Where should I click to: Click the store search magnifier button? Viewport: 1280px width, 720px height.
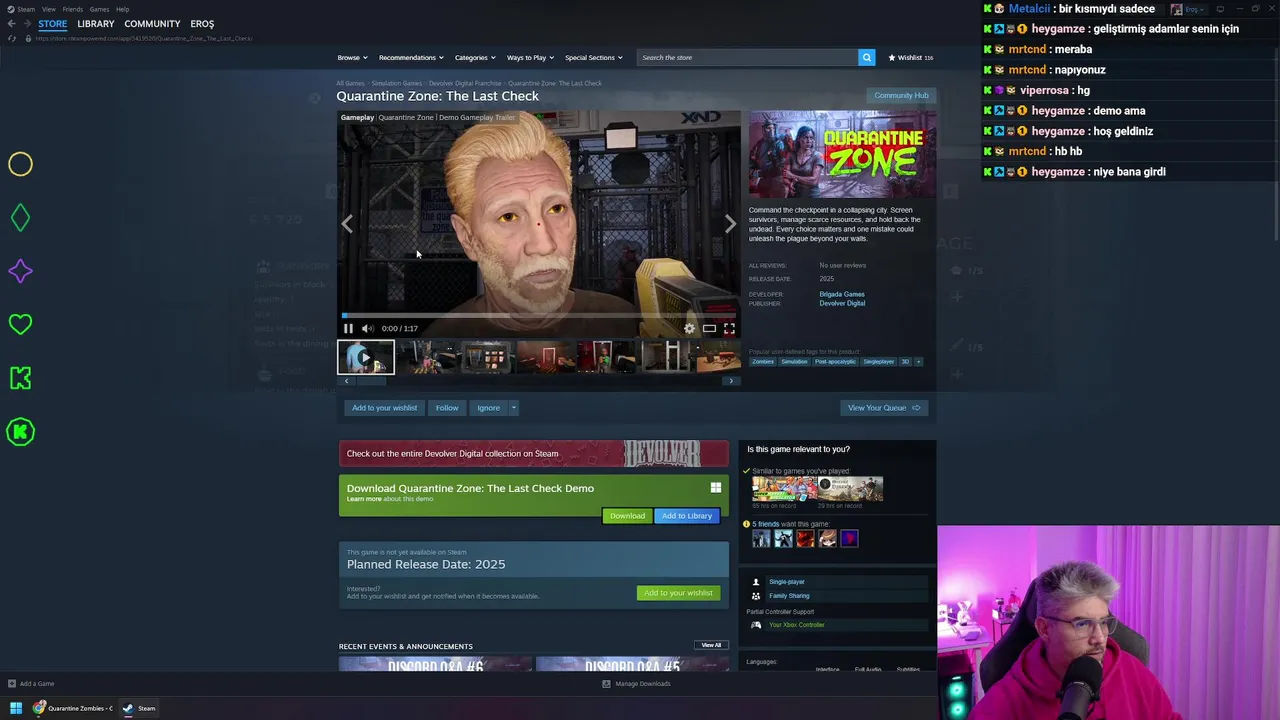(x=867, y=57)
